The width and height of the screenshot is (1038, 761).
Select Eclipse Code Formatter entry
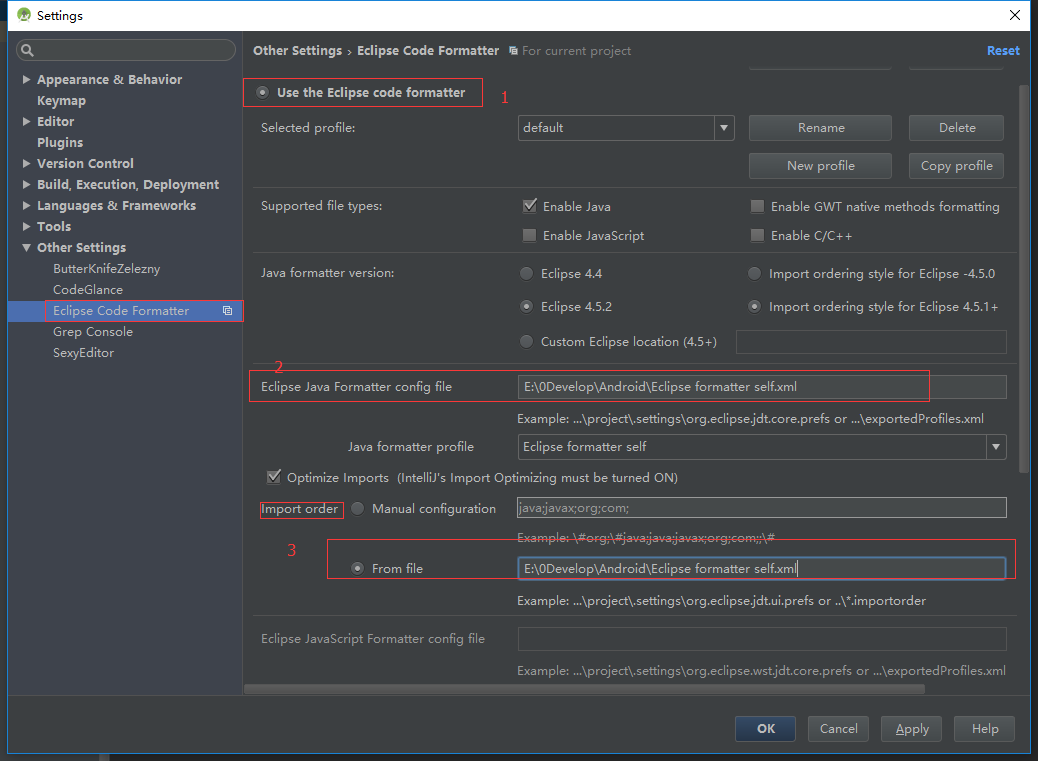(121, 310)
